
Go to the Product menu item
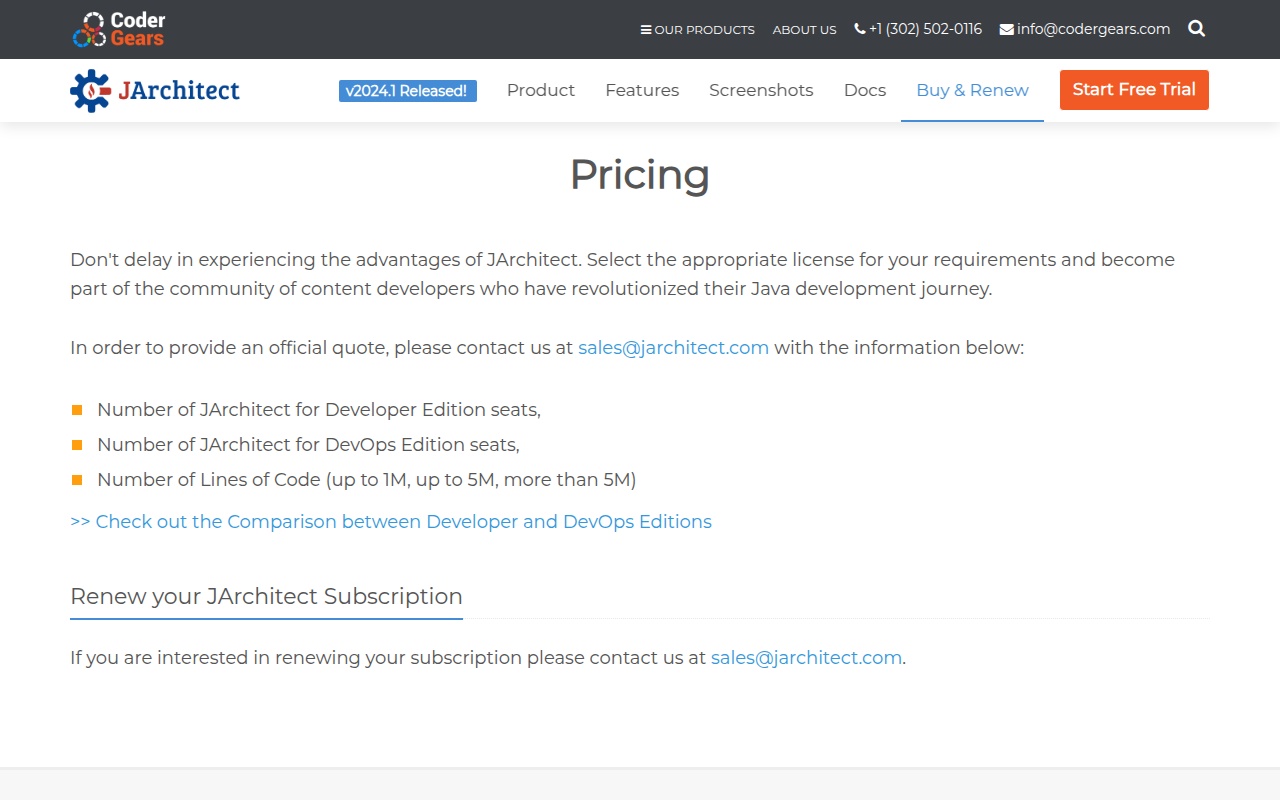[x=540, y=90]
